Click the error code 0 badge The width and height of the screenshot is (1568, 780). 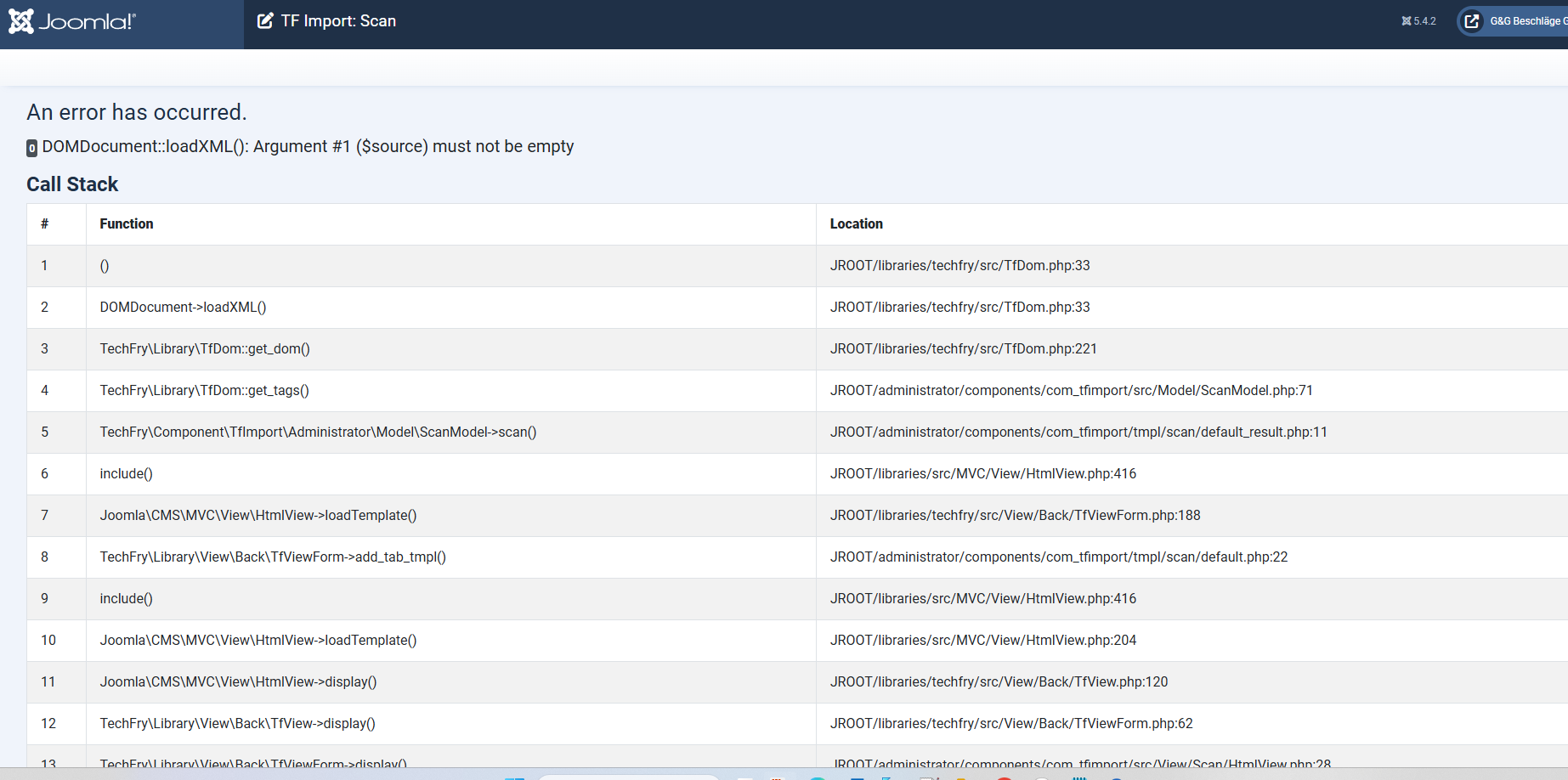click(31, 148)
